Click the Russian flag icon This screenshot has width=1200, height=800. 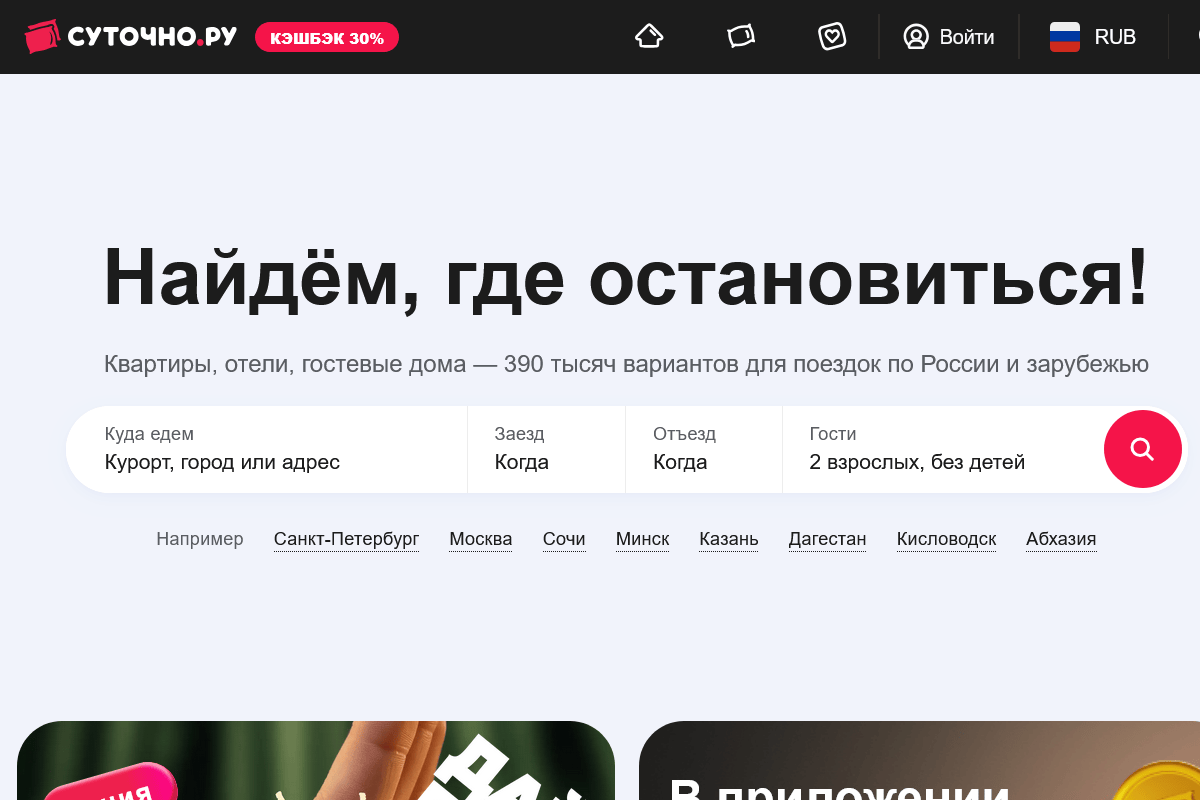[1065, 37]
